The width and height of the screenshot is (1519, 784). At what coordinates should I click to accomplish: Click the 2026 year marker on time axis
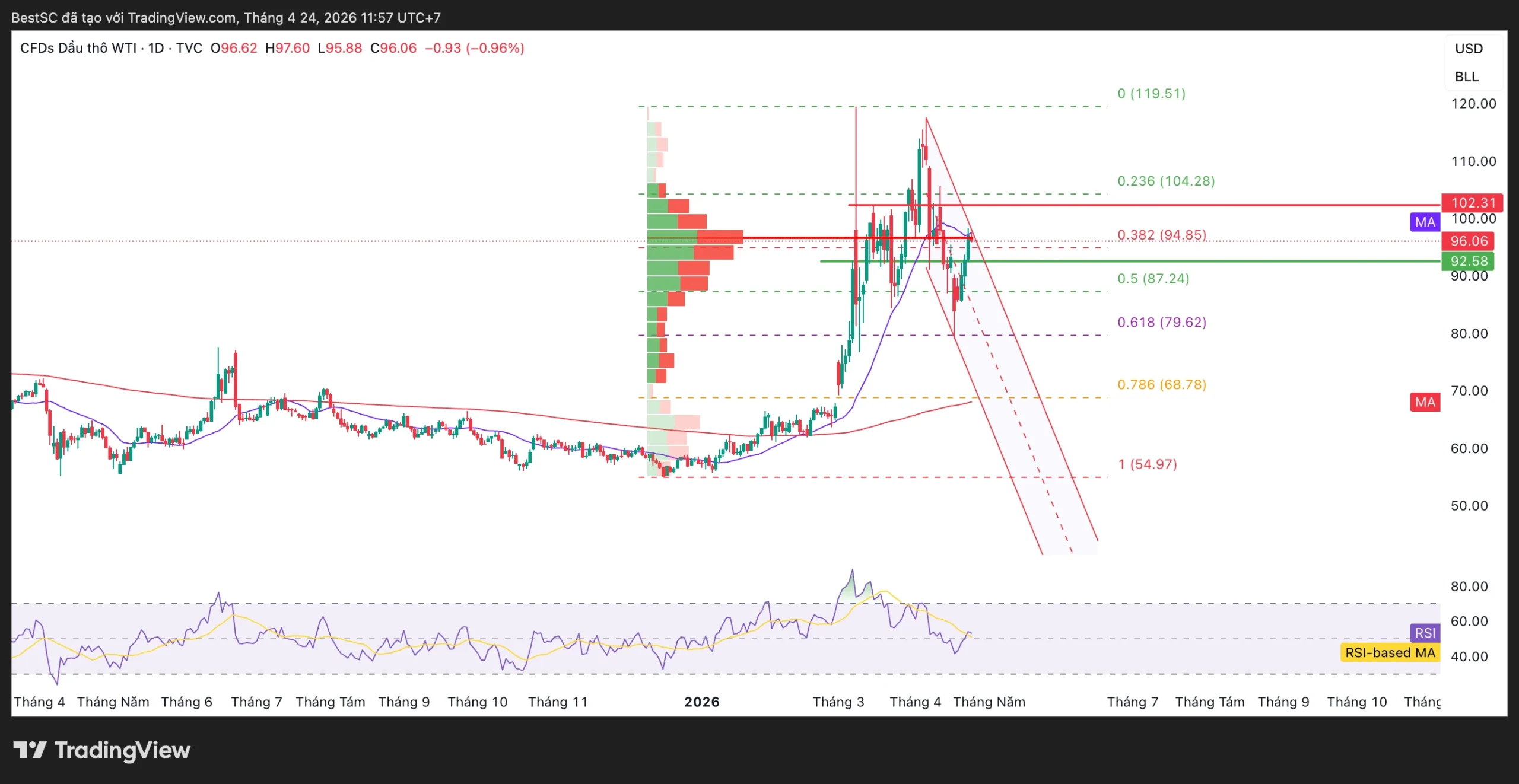(701, 702)
